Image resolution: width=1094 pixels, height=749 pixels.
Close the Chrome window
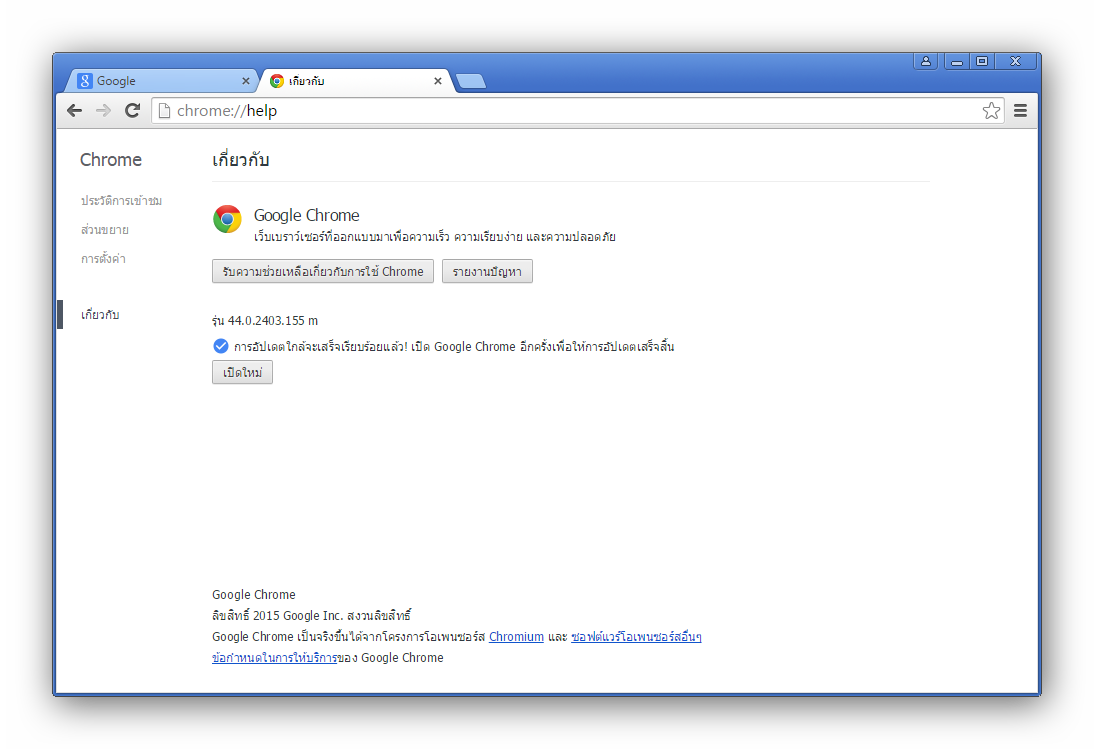[1016, 61]
